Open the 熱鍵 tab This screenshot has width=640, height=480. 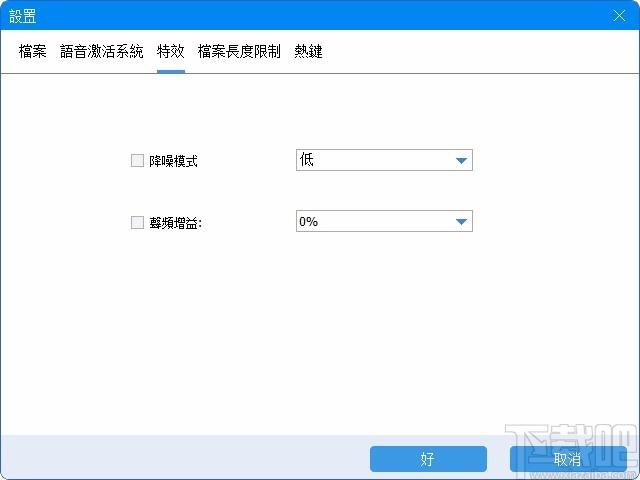pyautogui.click(x=308, y=51)
